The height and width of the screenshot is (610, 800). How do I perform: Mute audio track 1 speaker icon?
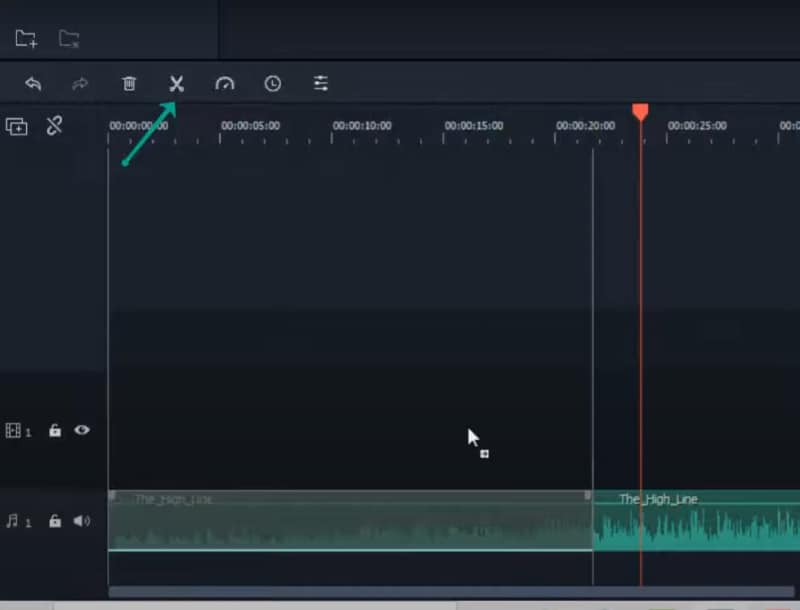click(82, 521)
